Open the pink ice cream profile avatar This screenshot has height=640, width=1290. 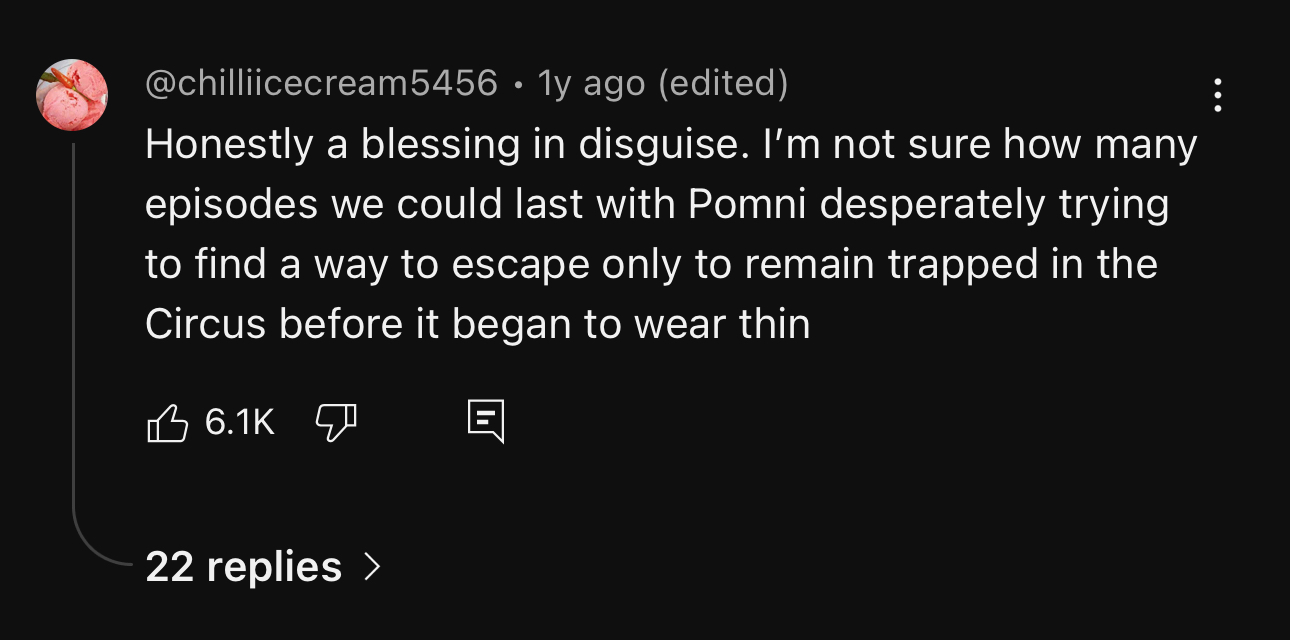[72, 95]
